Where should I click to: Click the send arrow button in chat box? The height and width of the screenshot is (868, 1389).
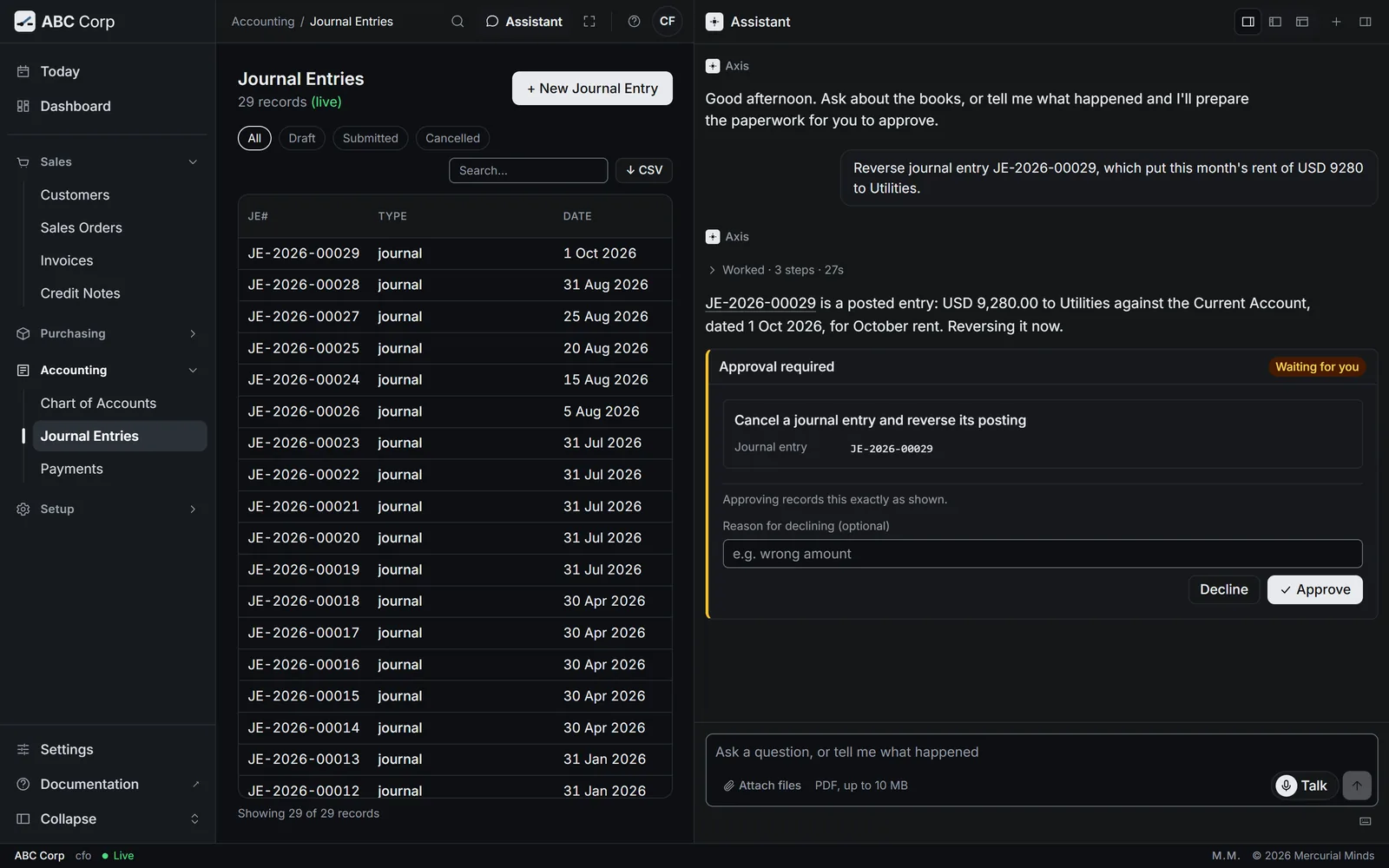click(1357, 786)
